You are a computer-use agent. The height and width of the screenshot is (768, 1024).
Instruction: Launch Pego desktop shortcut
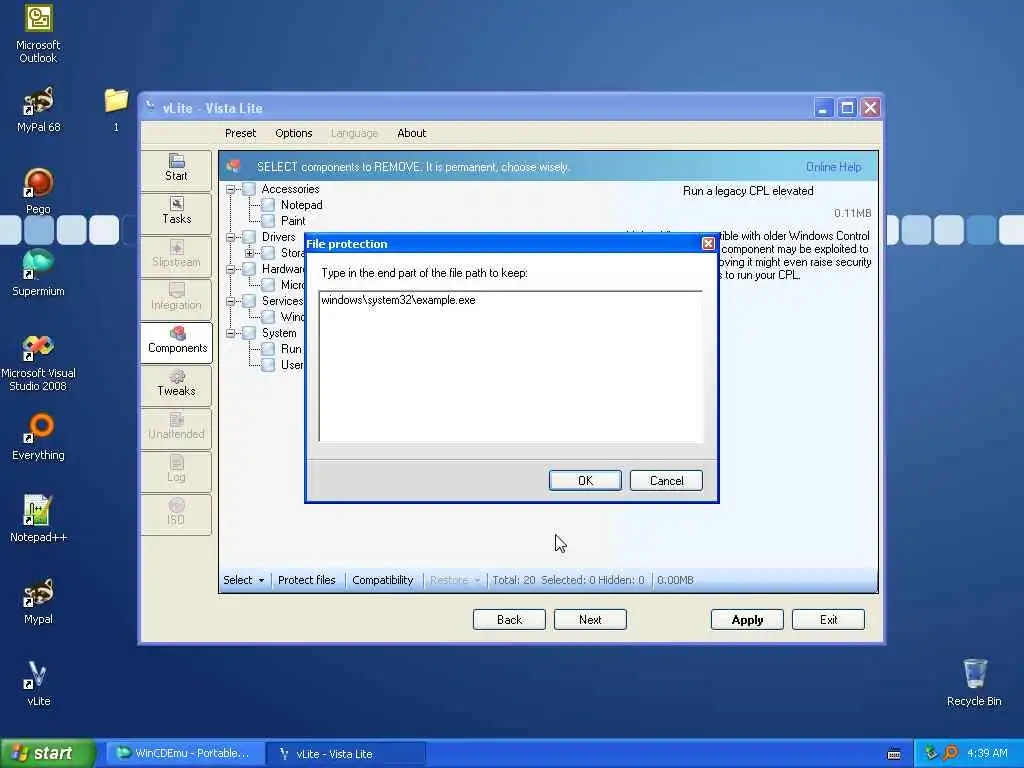(x=38, y=191)
